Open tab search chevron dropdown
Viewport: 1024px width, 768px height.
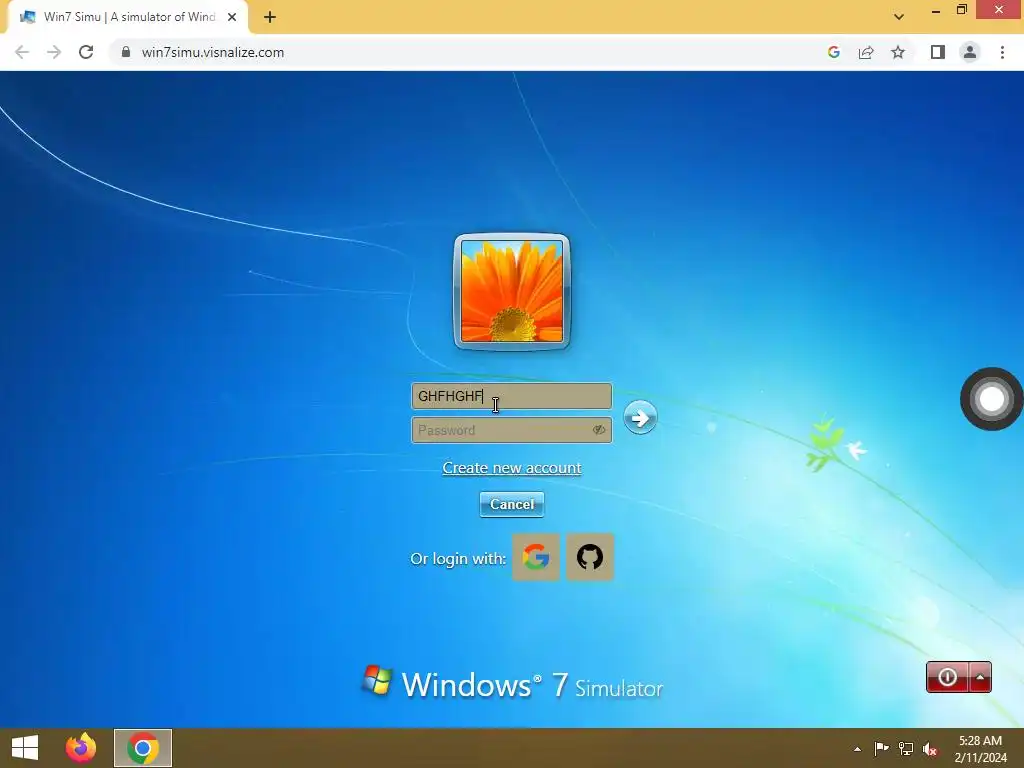pyautogui.click(x=899, y=17)
